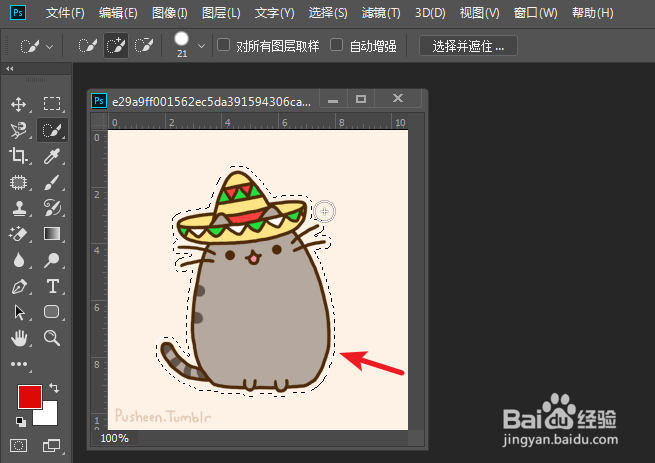Select the Crop tool
The height and width of the screenshot is (463, 655).
[18, 155]
